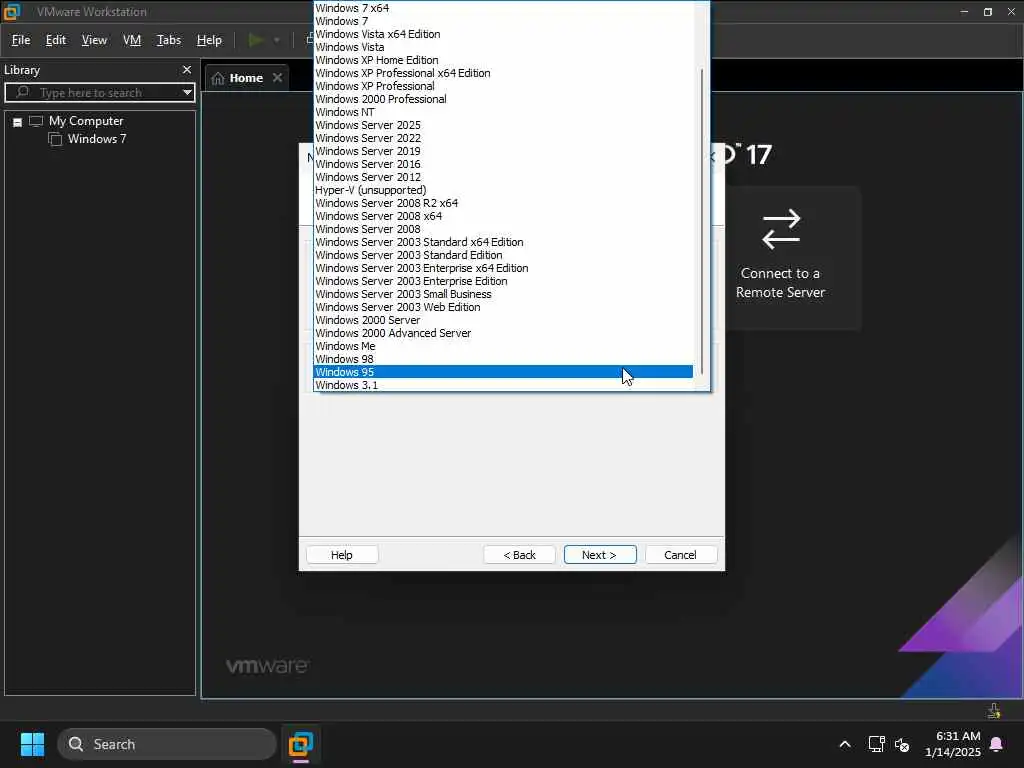This screenshot has height=768, width=1024.
Task: Open the Windows Start menu
Action: [x=32, y=744]
